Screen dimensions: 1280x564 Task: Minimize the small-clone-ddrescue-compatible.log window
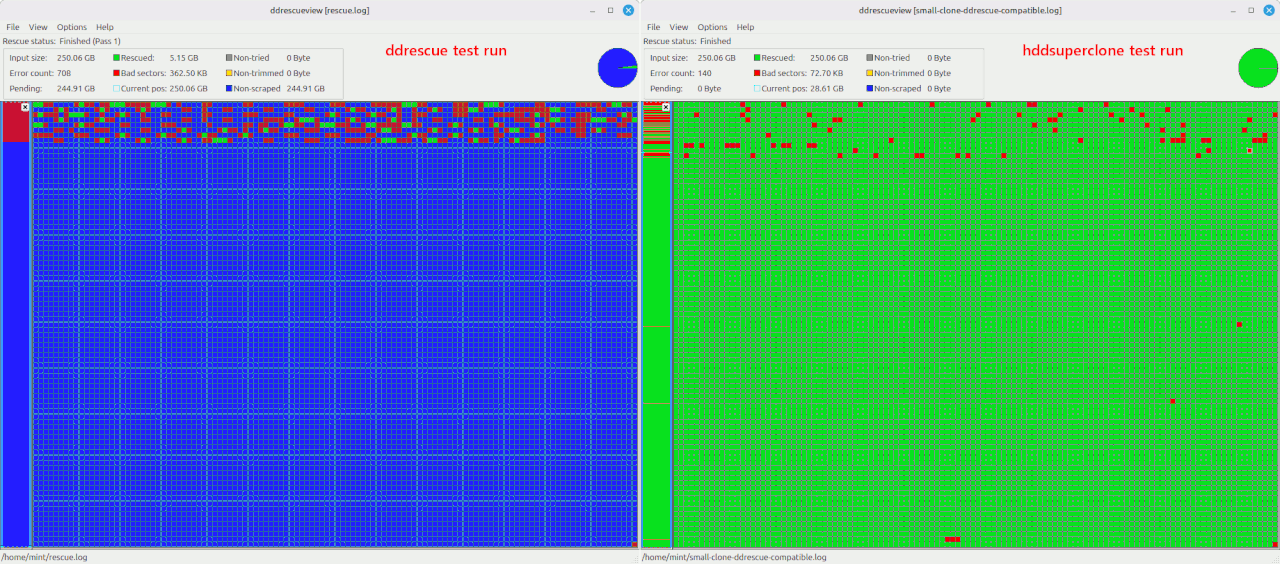click(1231, 10)
